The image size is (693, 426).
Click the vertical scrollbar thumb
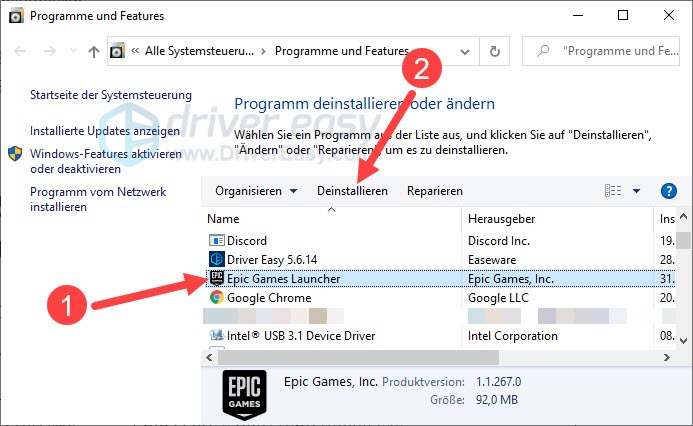click(x=683, y=240)
